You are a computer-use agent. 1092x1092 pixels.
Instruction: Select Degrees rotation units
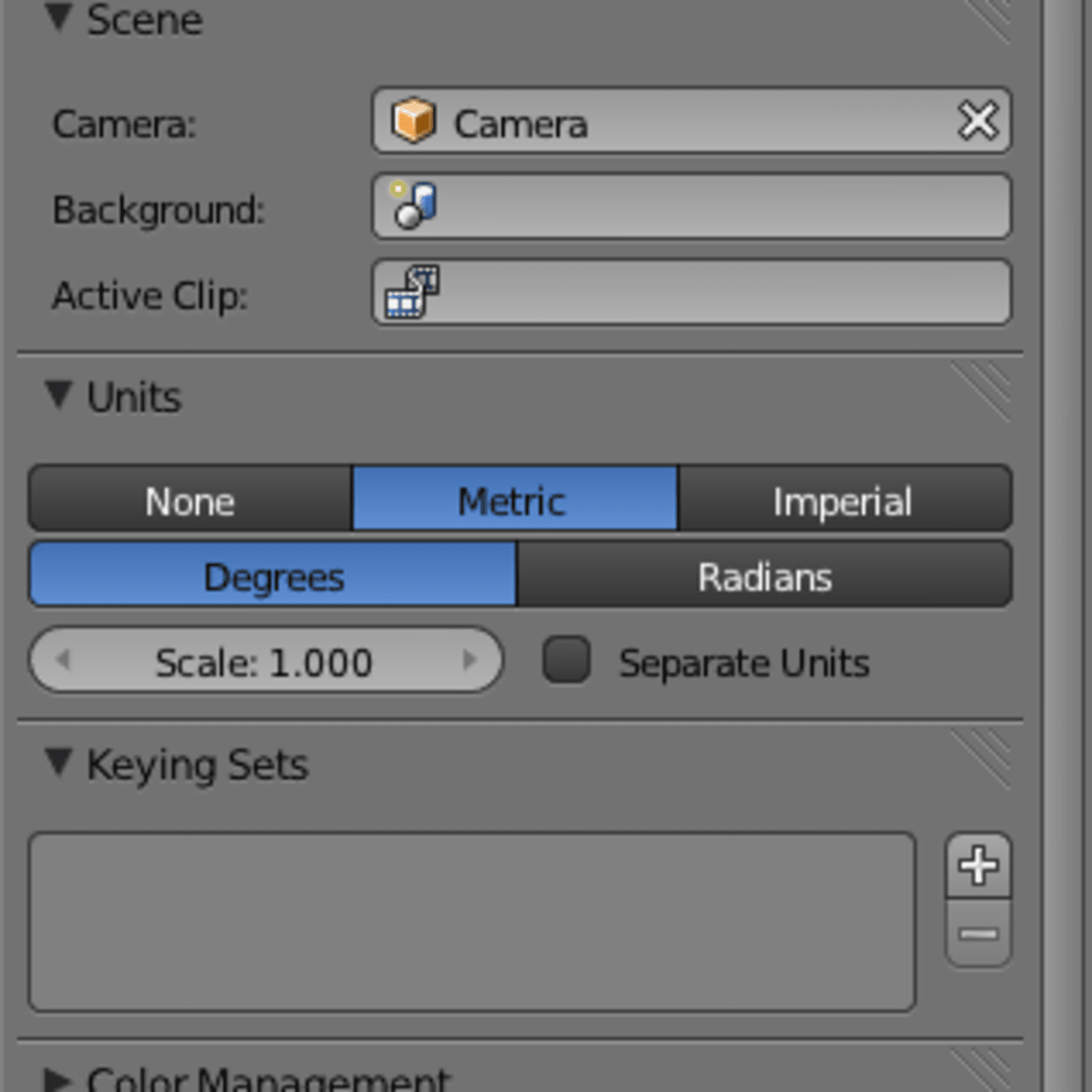273,575
